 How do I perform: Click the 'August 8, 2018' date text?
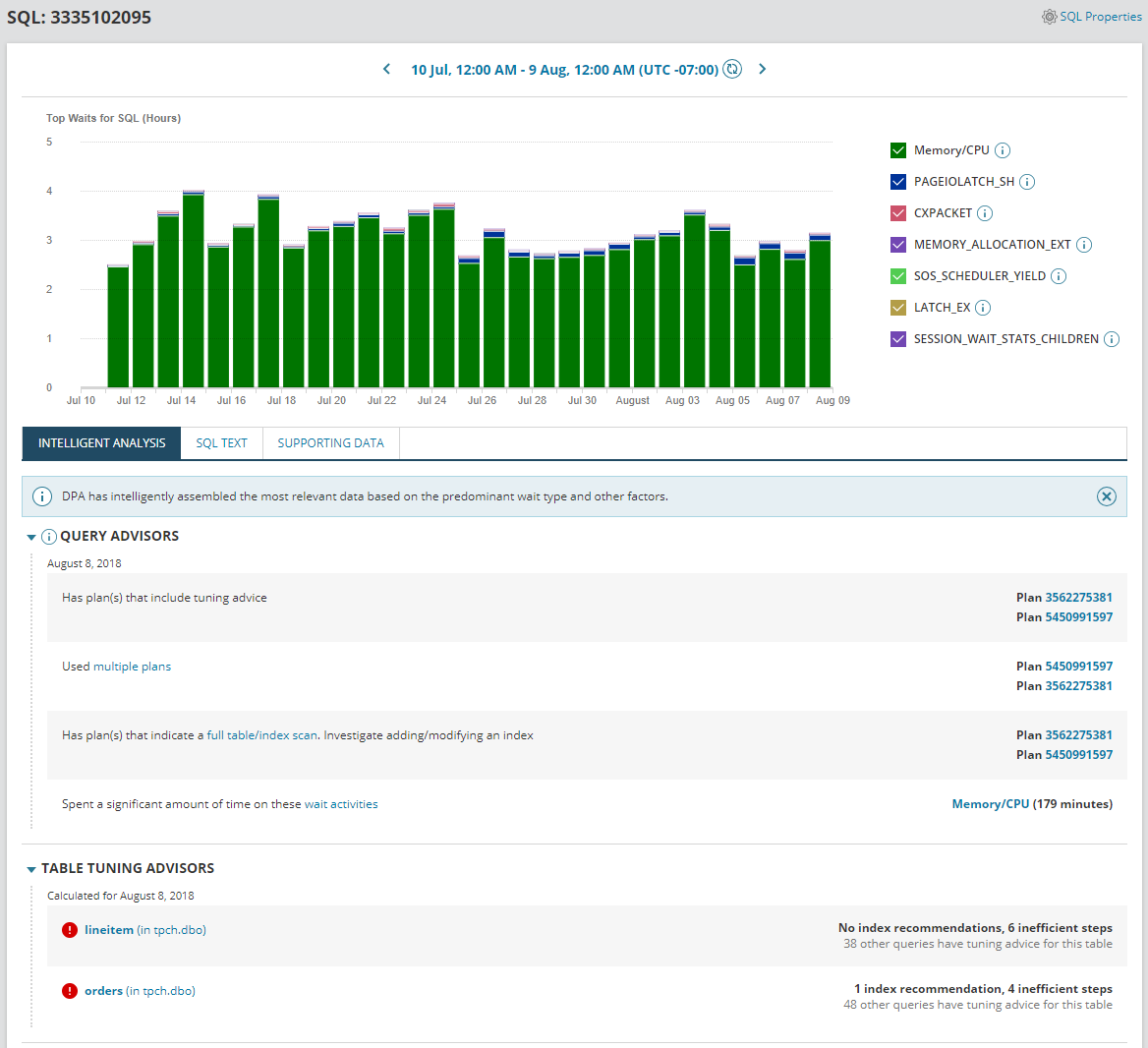click(x=85, y=563)
